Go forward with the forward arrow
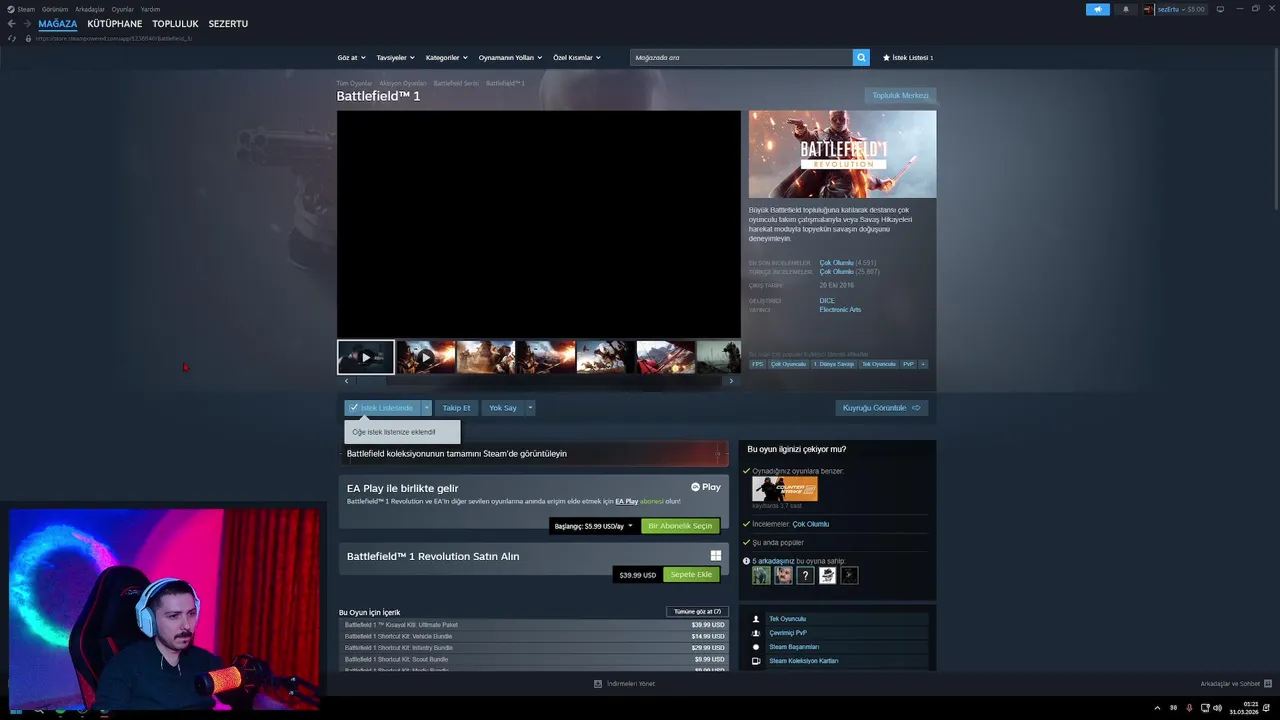The width and height of the screenshot is (1280, 720). click(x=27, y=23)
